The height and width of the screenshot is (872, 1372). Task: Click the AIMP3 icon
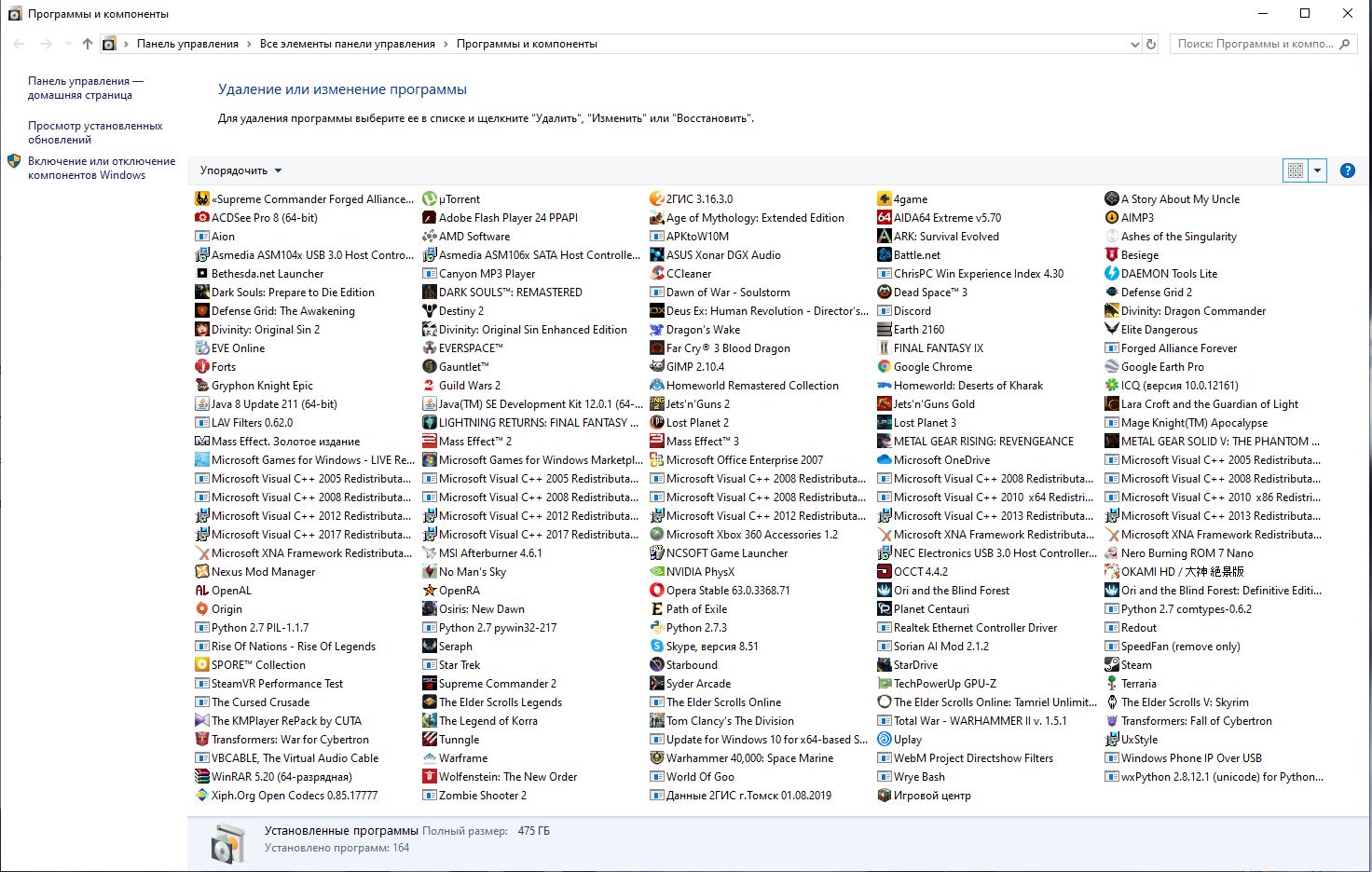point(1112,217)
